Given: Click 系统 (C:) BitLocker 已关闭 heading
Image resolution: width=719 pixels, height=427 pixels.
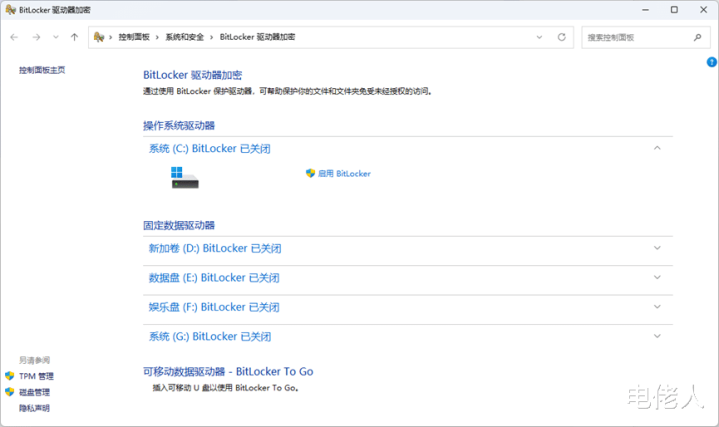Looking at the screenshot, I should (210, 149).
